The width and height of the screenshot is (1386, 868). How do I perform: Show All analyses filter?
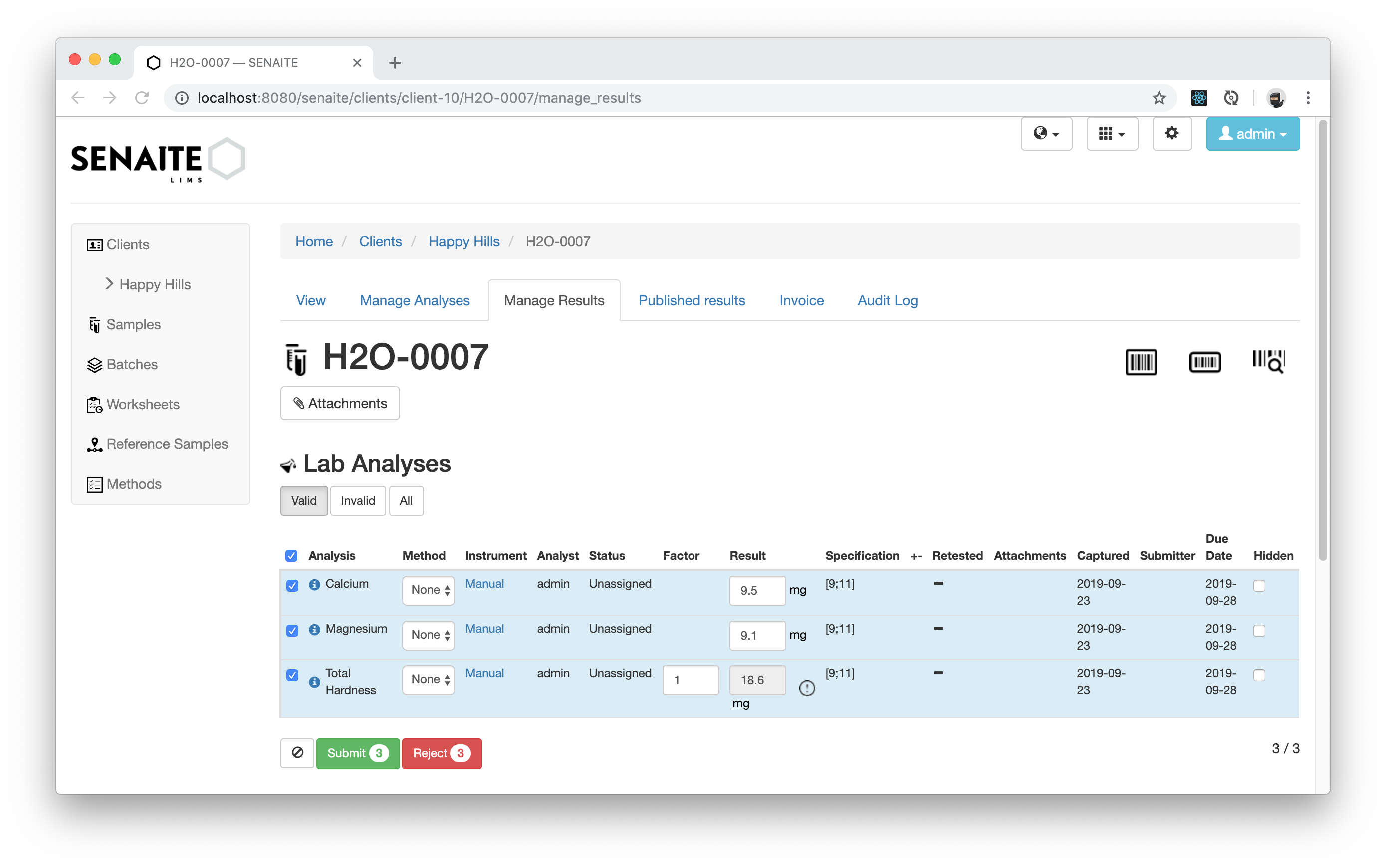406,500
